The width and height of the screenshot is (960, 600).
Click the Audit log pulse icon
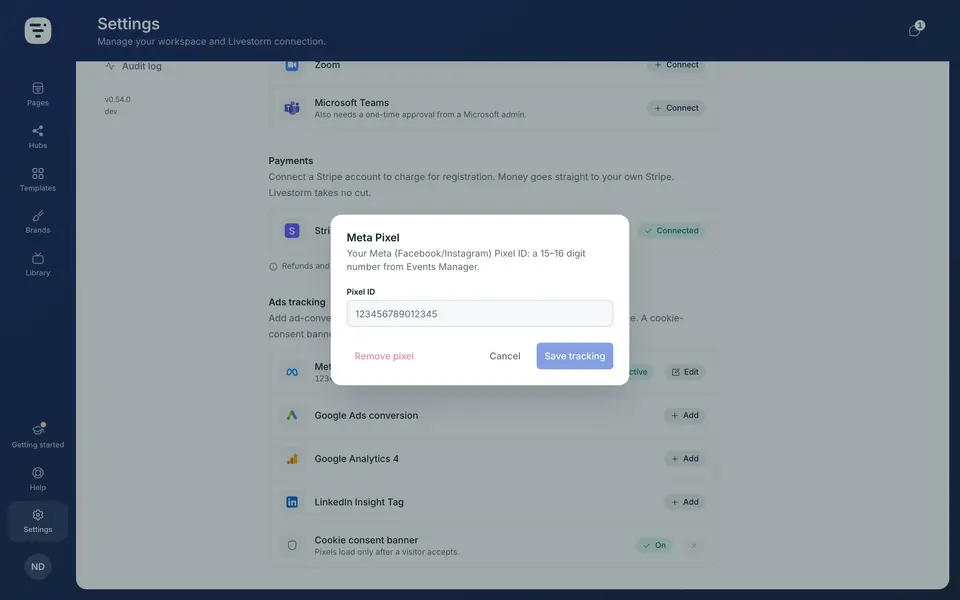[x=110, y=66]
